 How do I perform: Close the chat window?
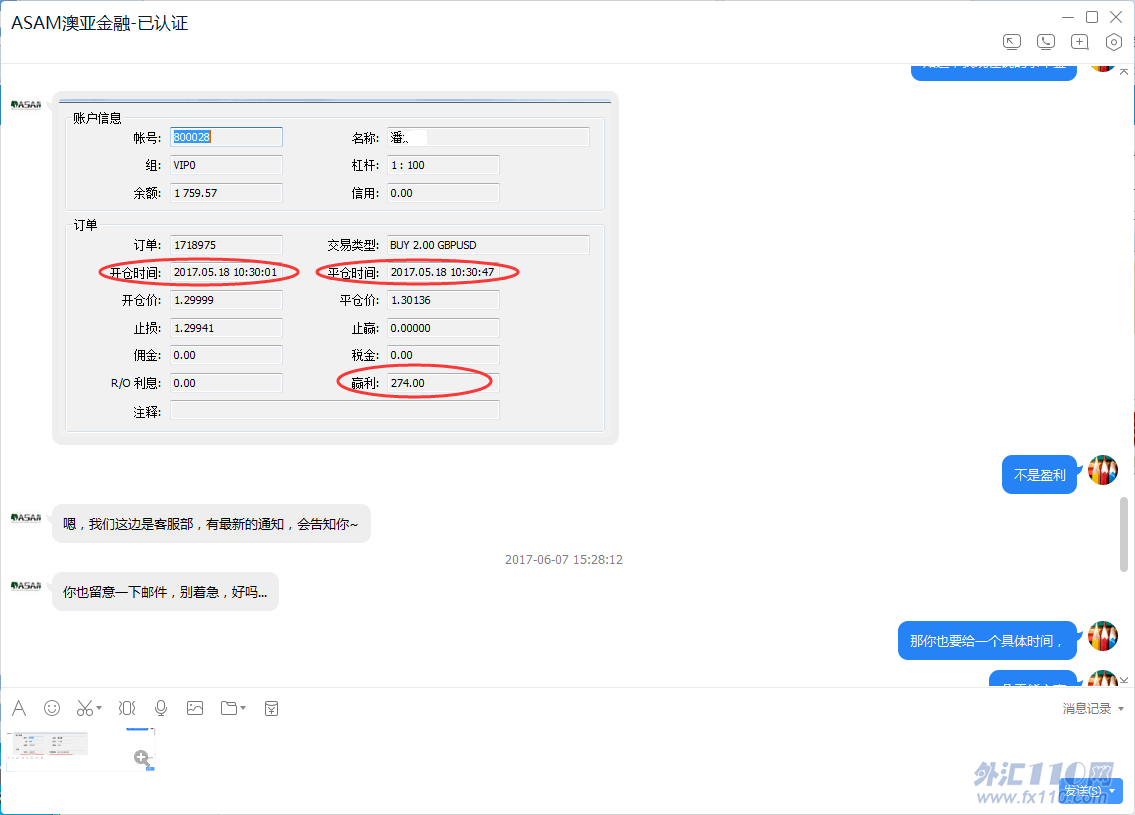(1116, 17)
